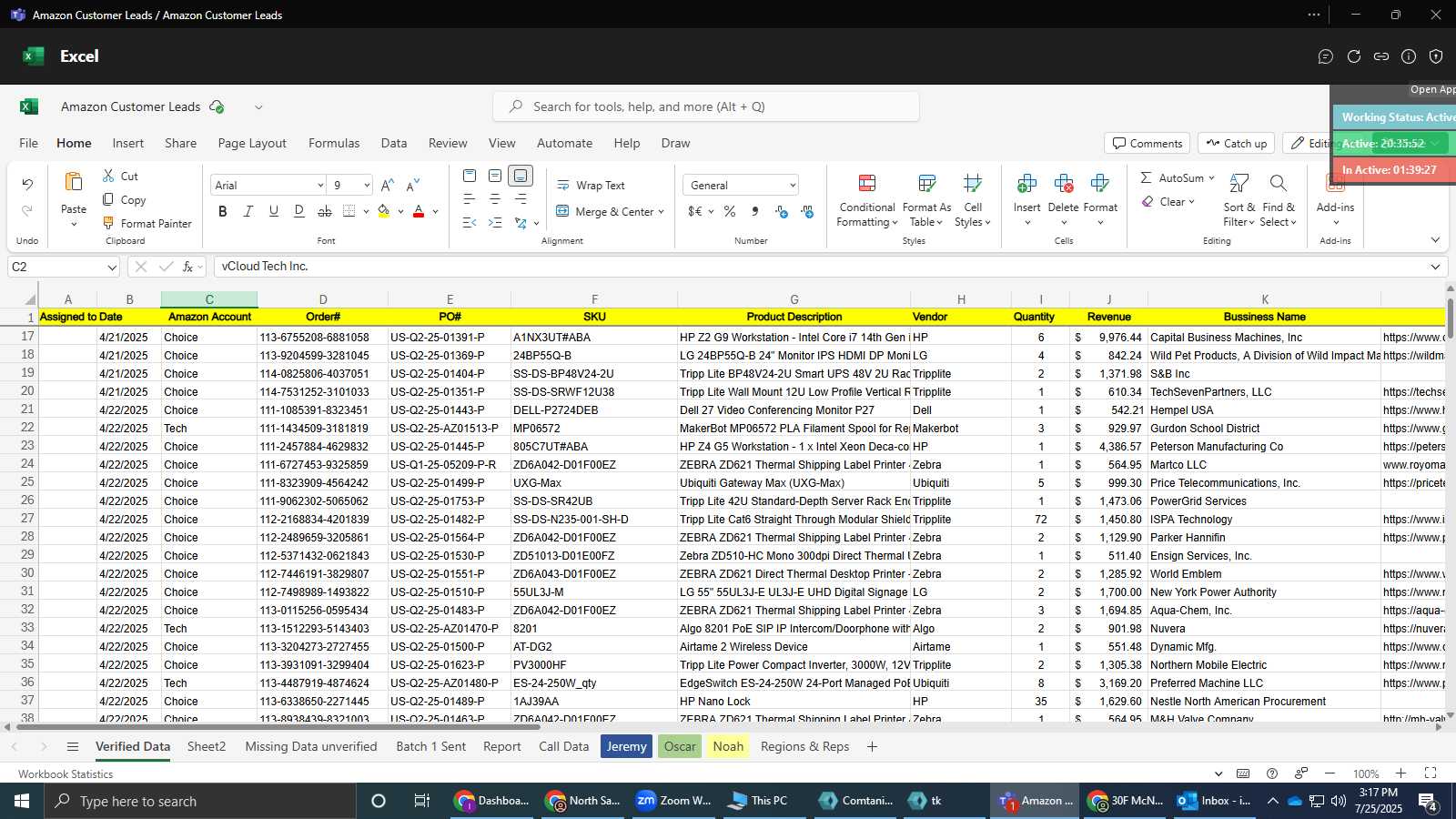Click the Catch up button

point(1236,143)
